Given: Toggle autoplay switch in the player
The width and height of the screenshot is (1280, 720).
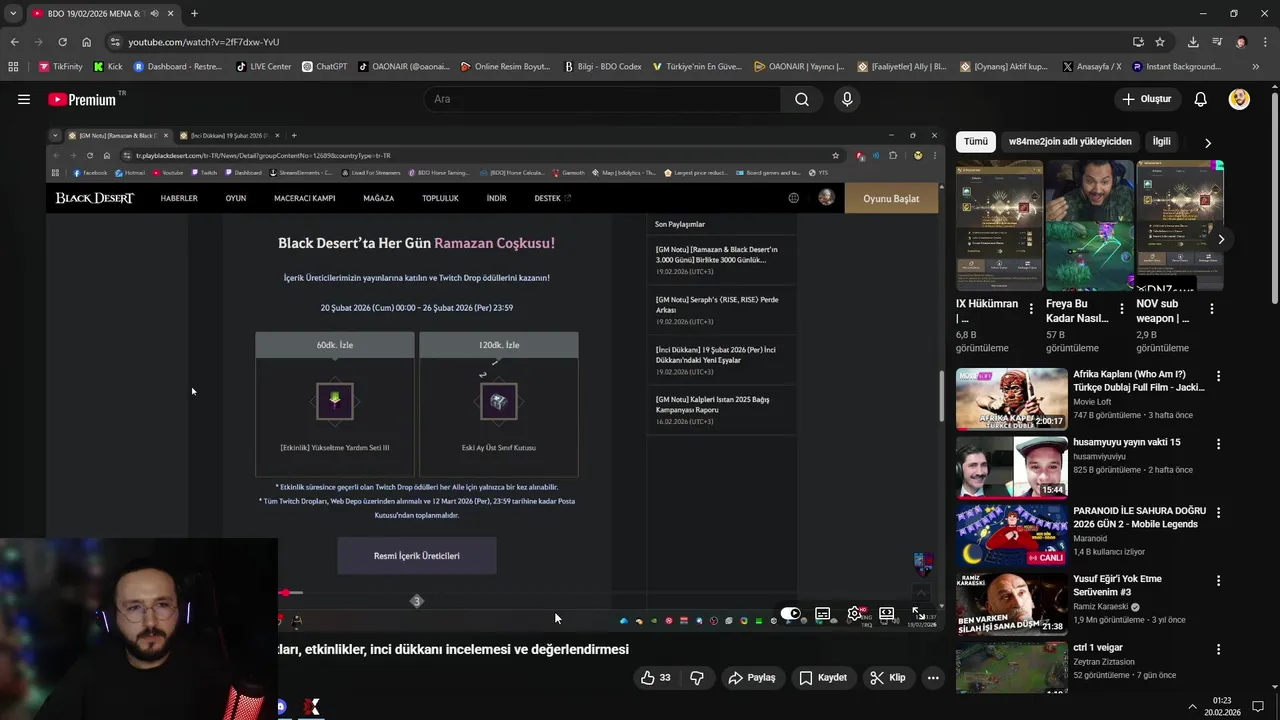Looking at the screenshot, I should (790, 614).
